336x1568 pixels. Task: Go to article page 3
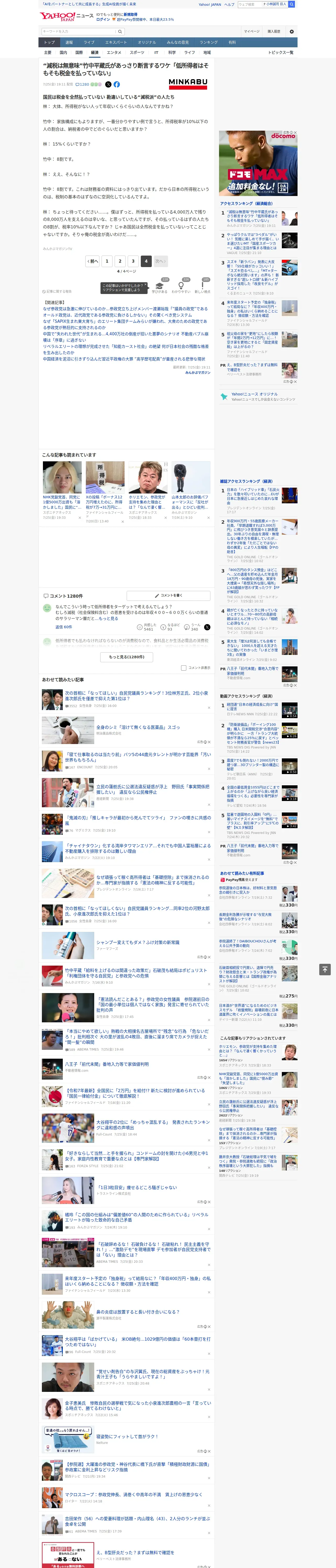(133, 261)
